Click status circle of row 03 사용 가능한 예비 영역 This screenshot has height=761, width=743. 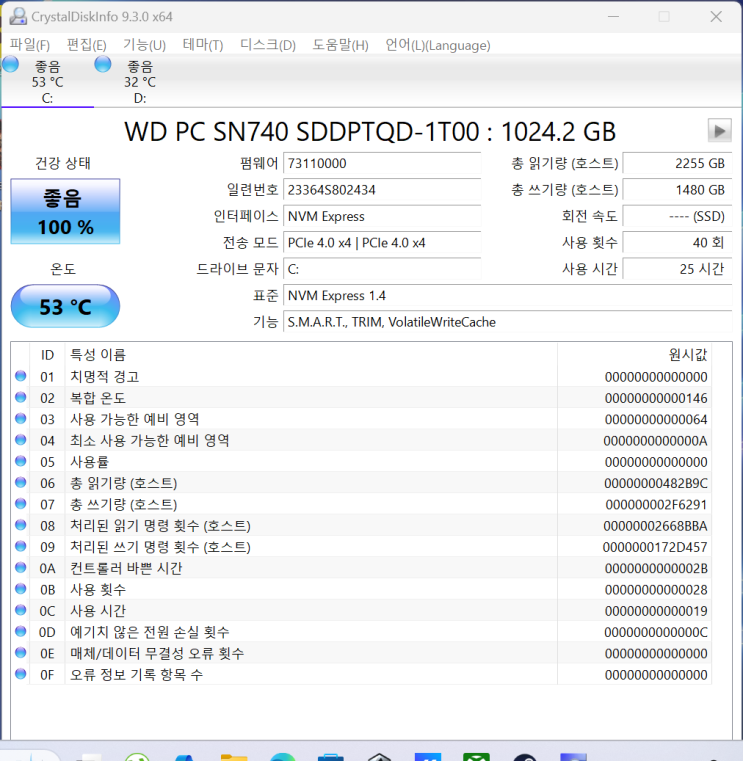pos(20,418)
